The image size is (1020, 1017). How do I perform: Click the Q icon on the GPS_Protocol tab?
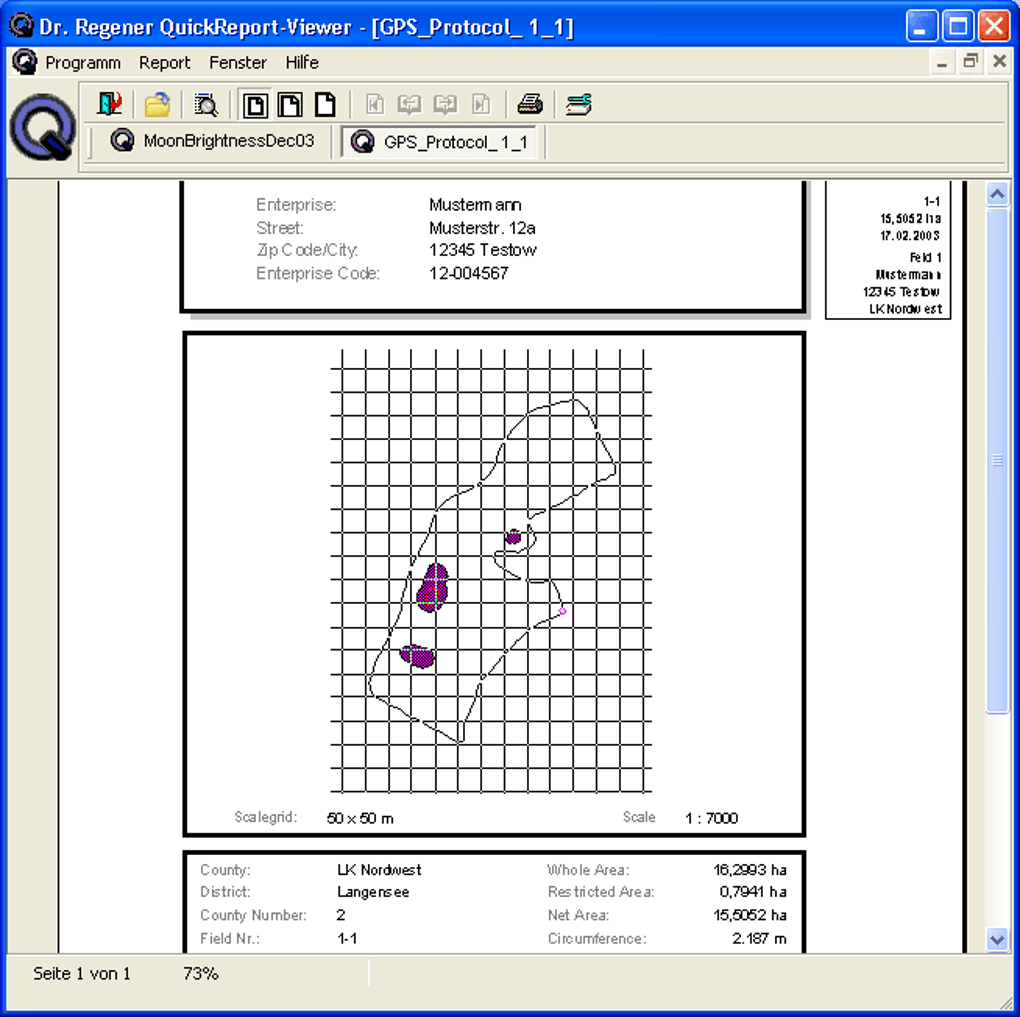coord(365,142)
